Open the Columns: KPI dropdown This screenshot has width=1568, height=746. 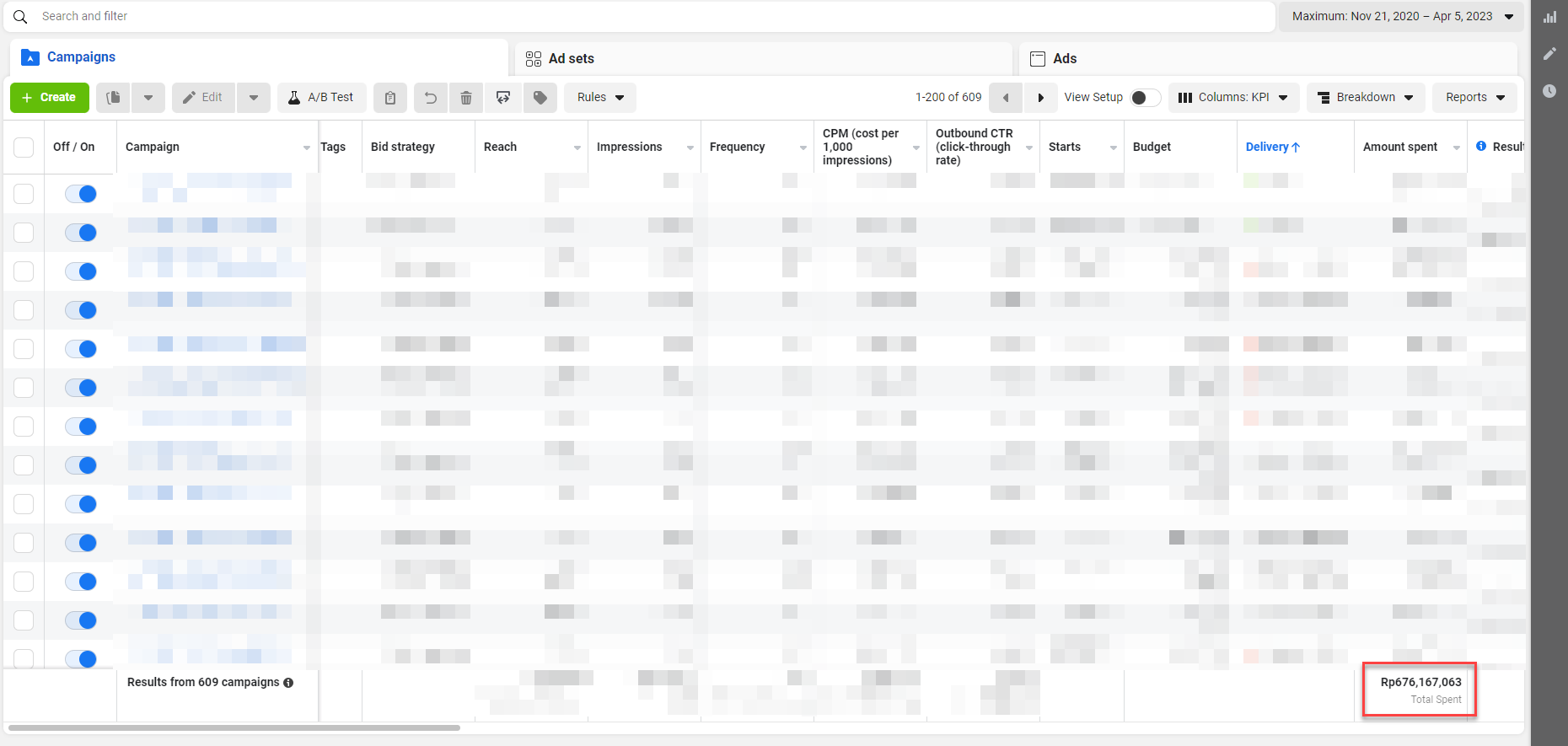[1233, 98]
